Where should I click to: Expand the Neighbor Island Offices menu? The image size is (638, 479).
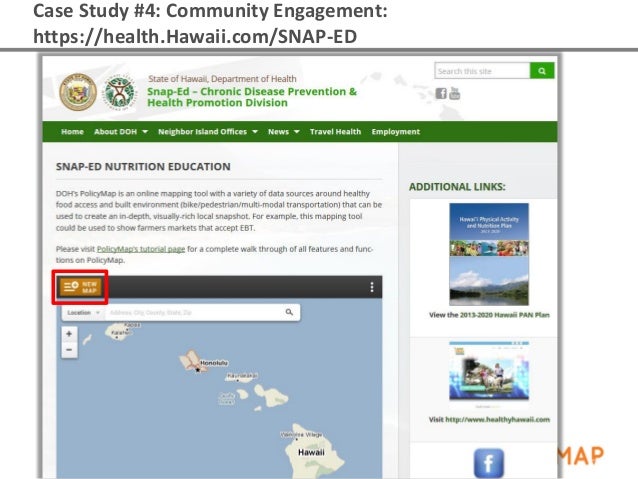click(208, 131)
